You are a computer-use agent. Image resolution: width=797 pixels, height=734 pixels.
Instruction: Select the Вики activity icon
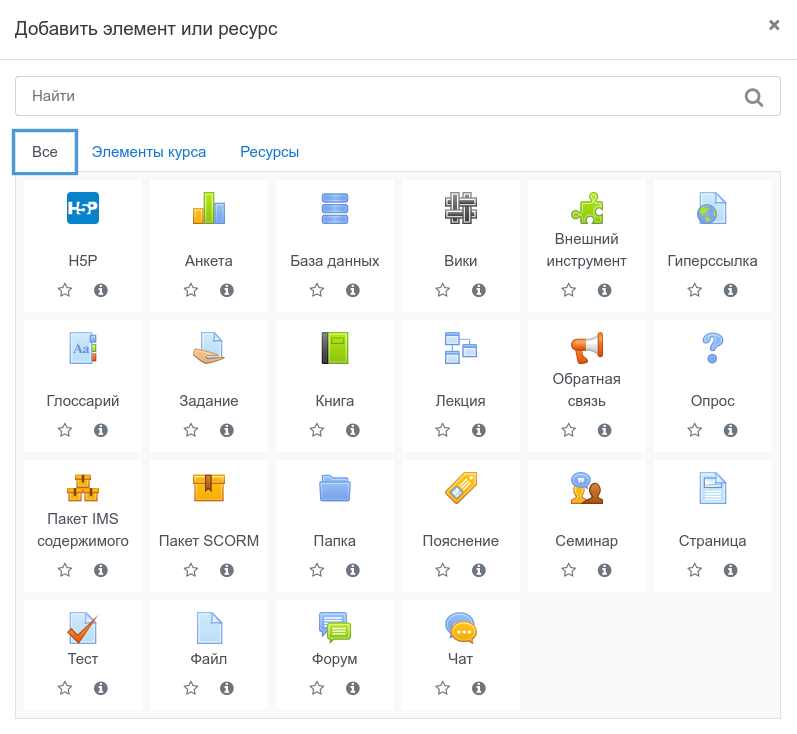(461, 208)
